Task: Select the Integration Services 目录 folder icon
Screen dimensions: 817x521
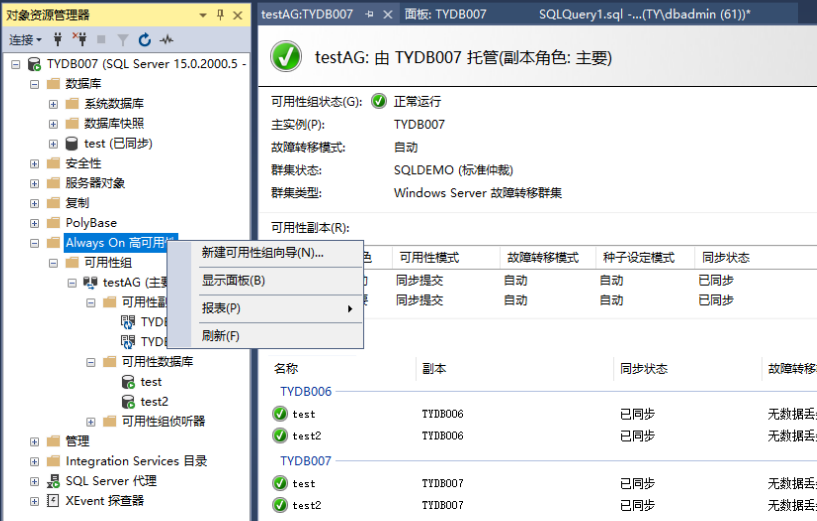Action: tap(53, 461)
